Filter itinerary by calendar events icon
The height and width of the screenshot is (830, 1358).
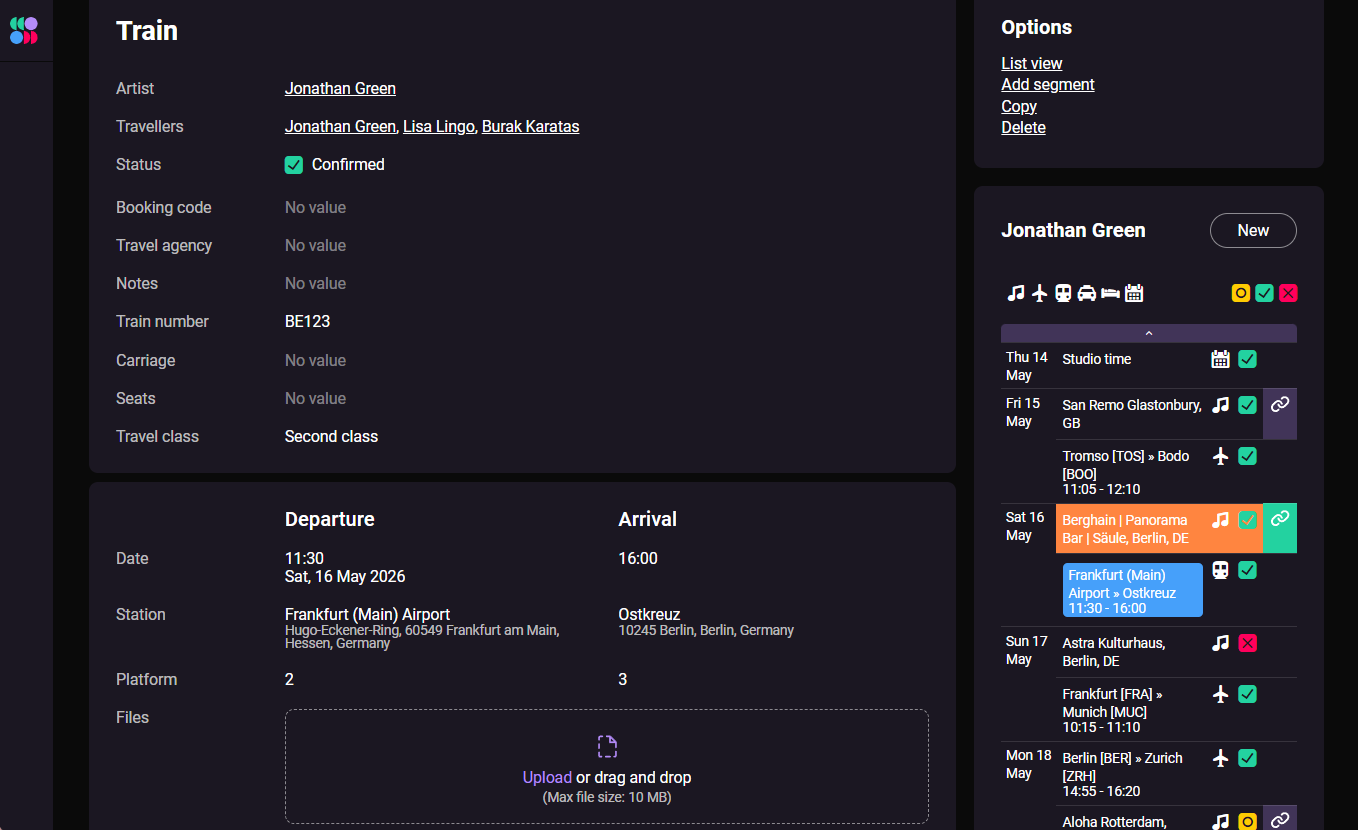coord(1134,293)
